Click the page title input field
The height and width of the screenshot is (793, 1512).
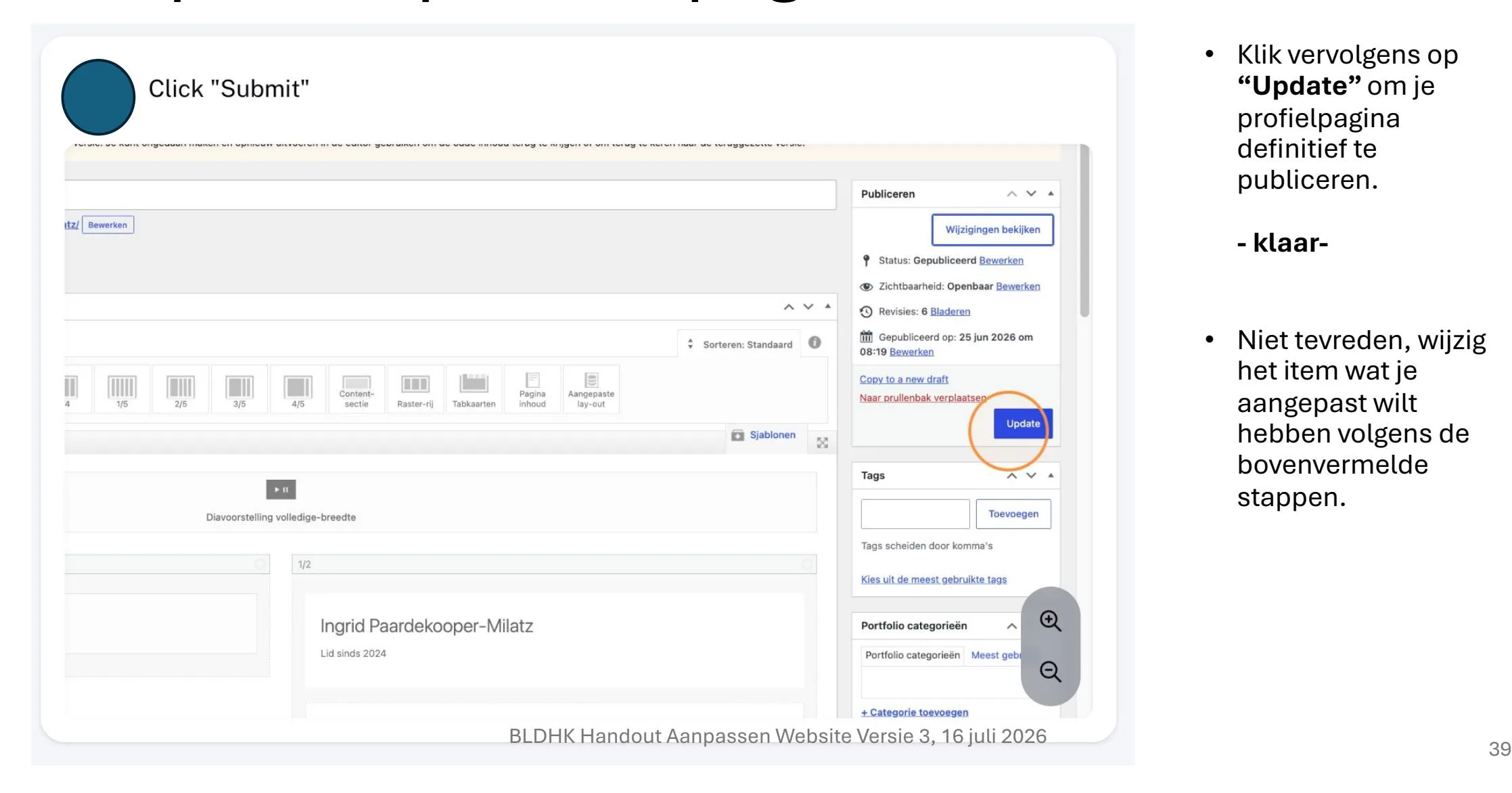(450, 195)
